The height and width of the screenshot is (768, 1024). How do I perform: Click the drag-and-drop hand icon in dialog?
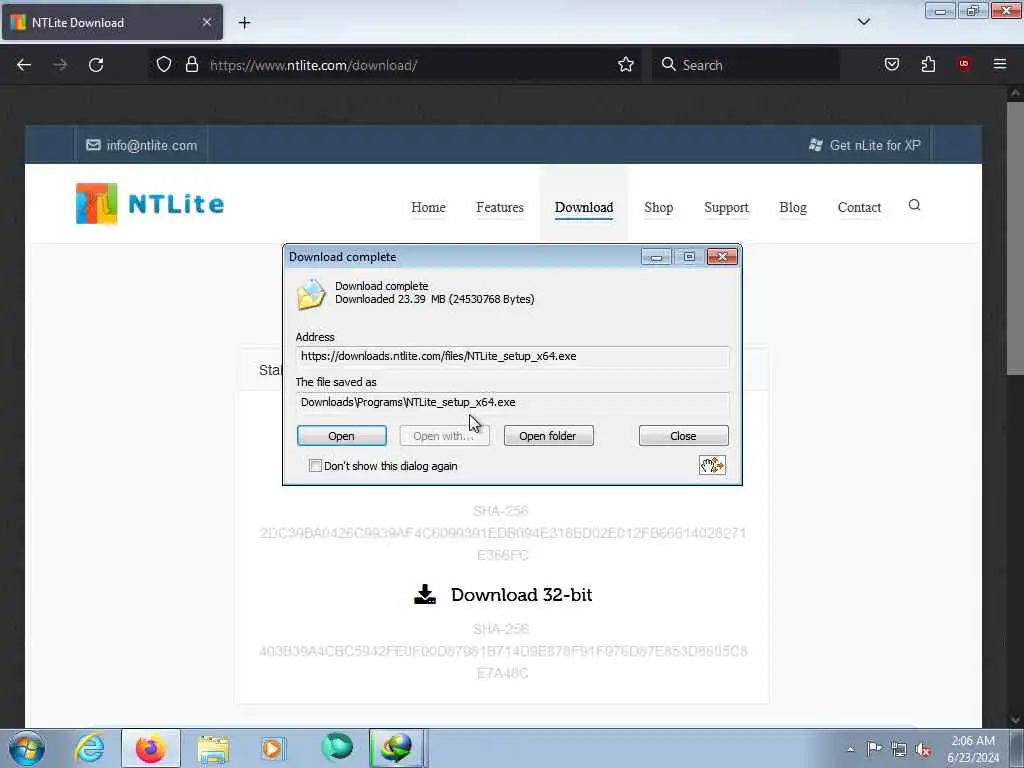click(x=712, y=465)
